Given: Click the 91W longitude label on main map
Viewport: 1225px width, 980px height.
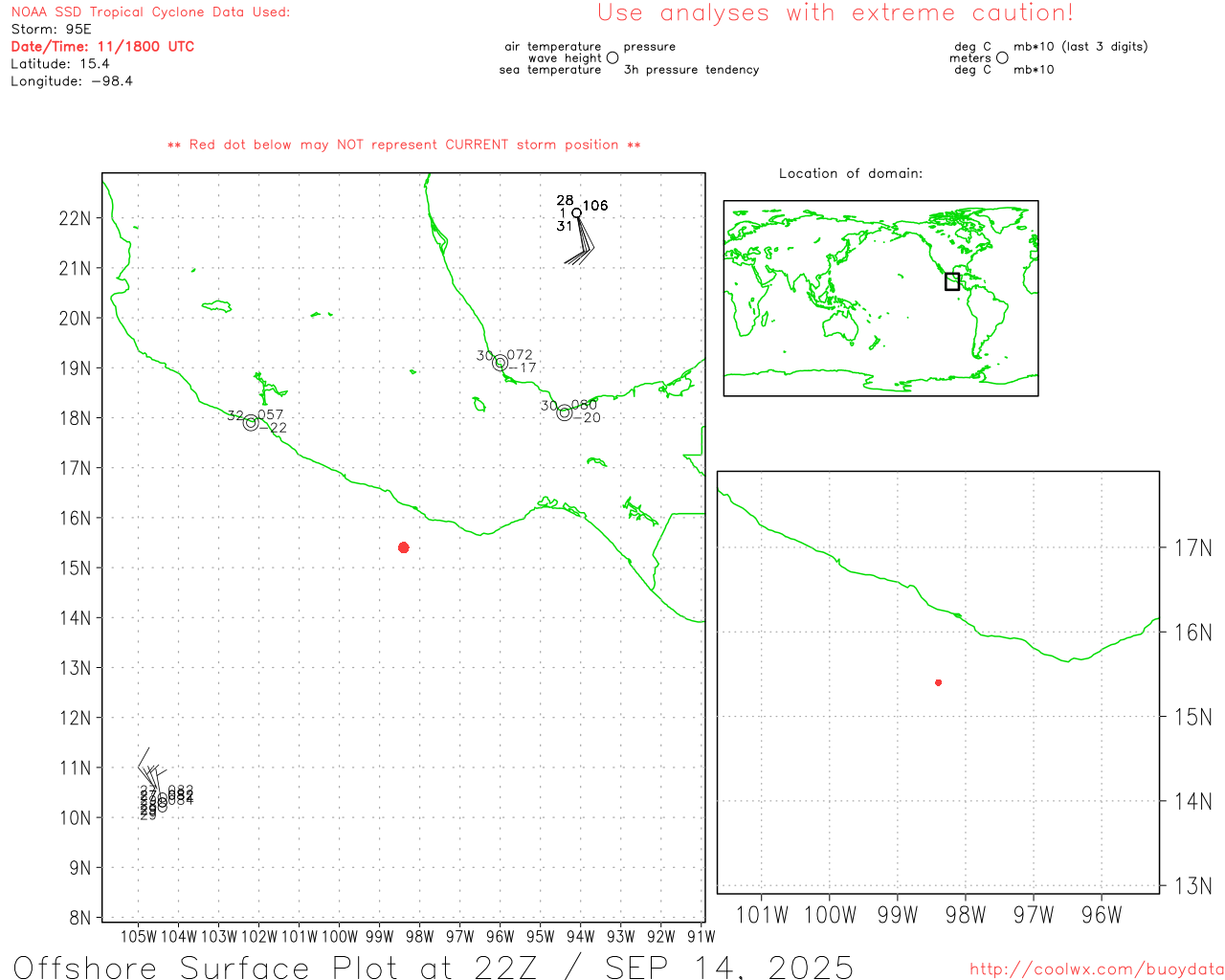Looking at the screenshot, I should tap(702, 936).
